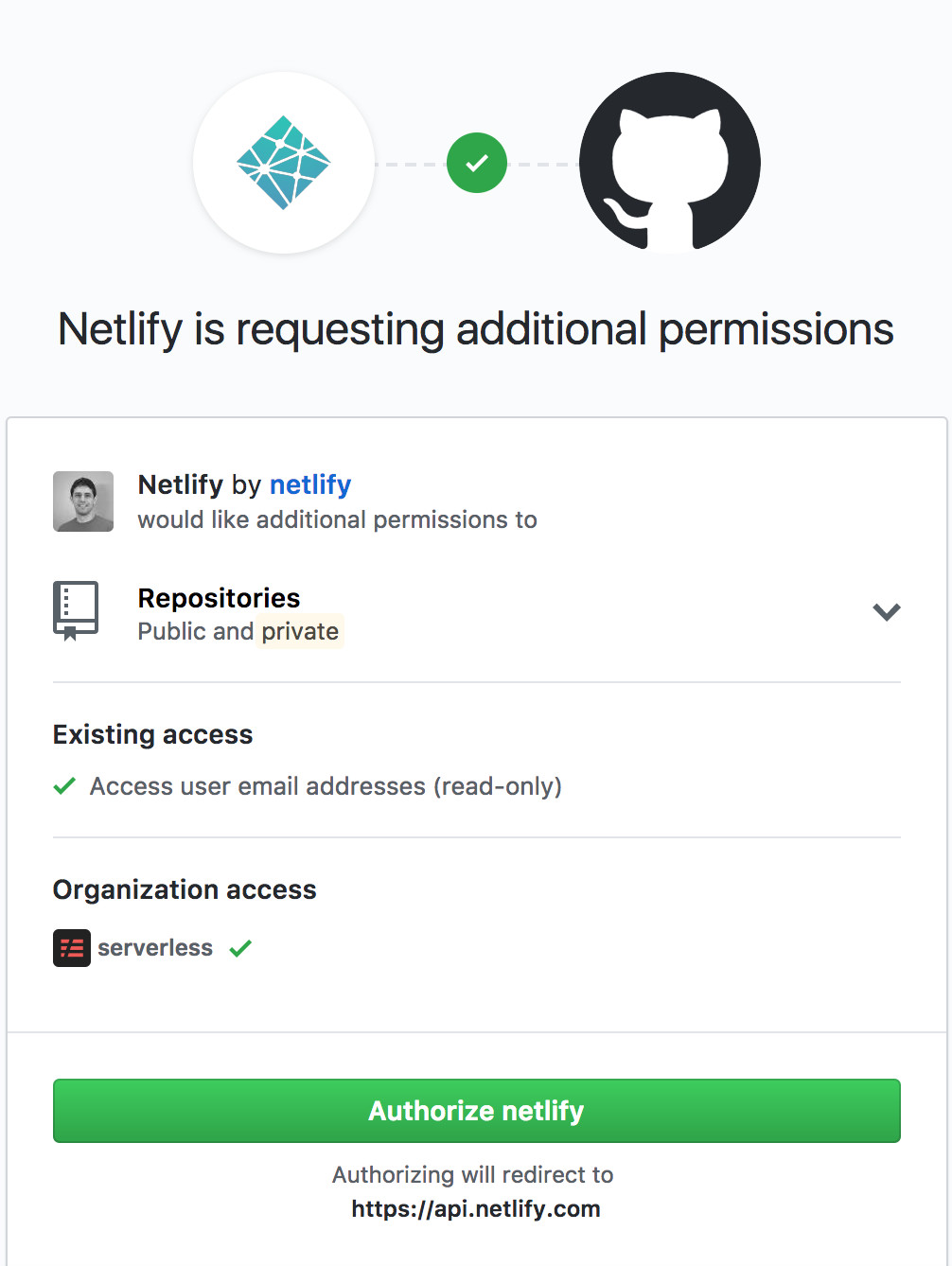Viewport: 952px width, 1266px height.
Task: Click the serverless organization name
Action: pyautogui.click(x=155, y=948)
